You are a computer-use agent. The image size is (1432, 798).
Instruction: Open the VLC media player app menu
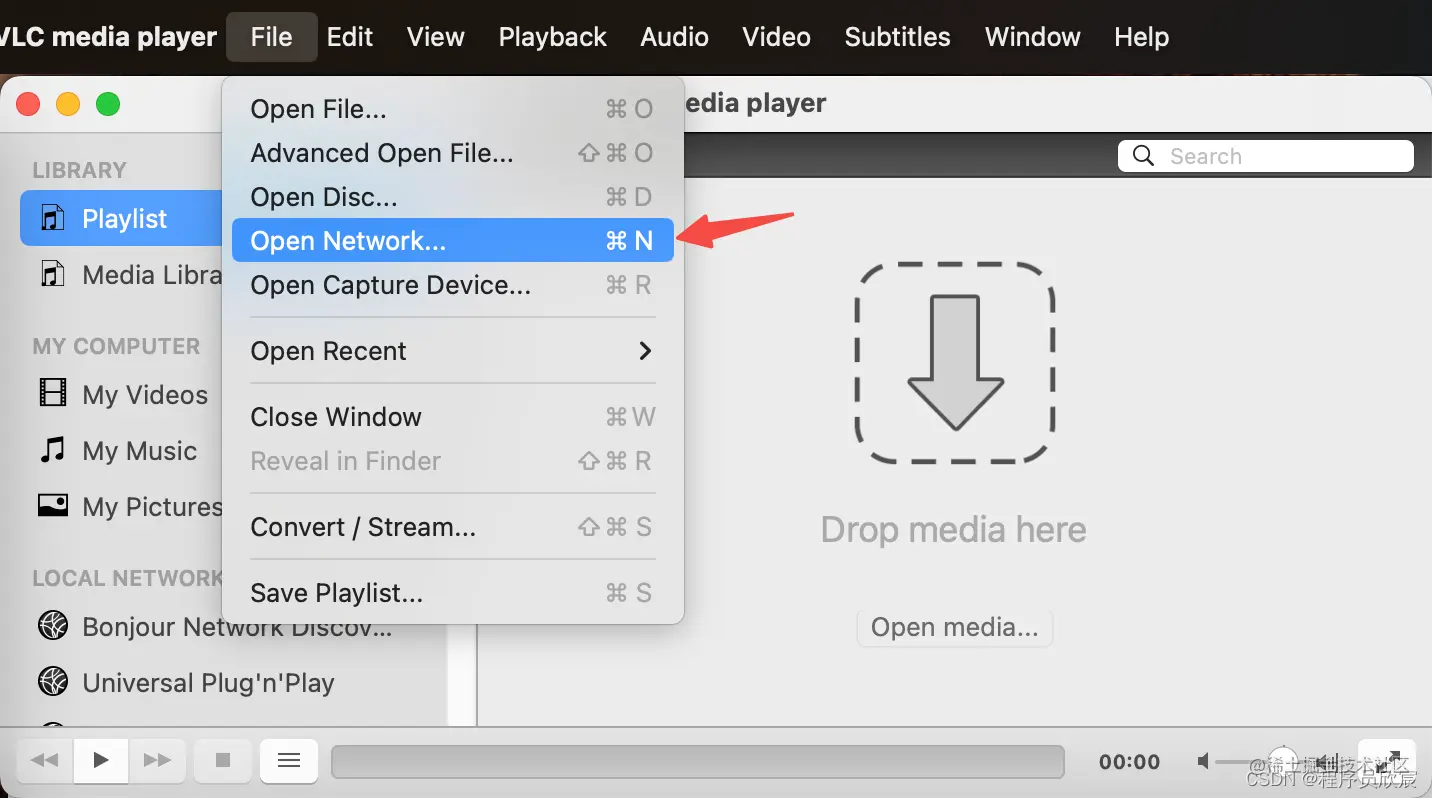tap(107, 37)
